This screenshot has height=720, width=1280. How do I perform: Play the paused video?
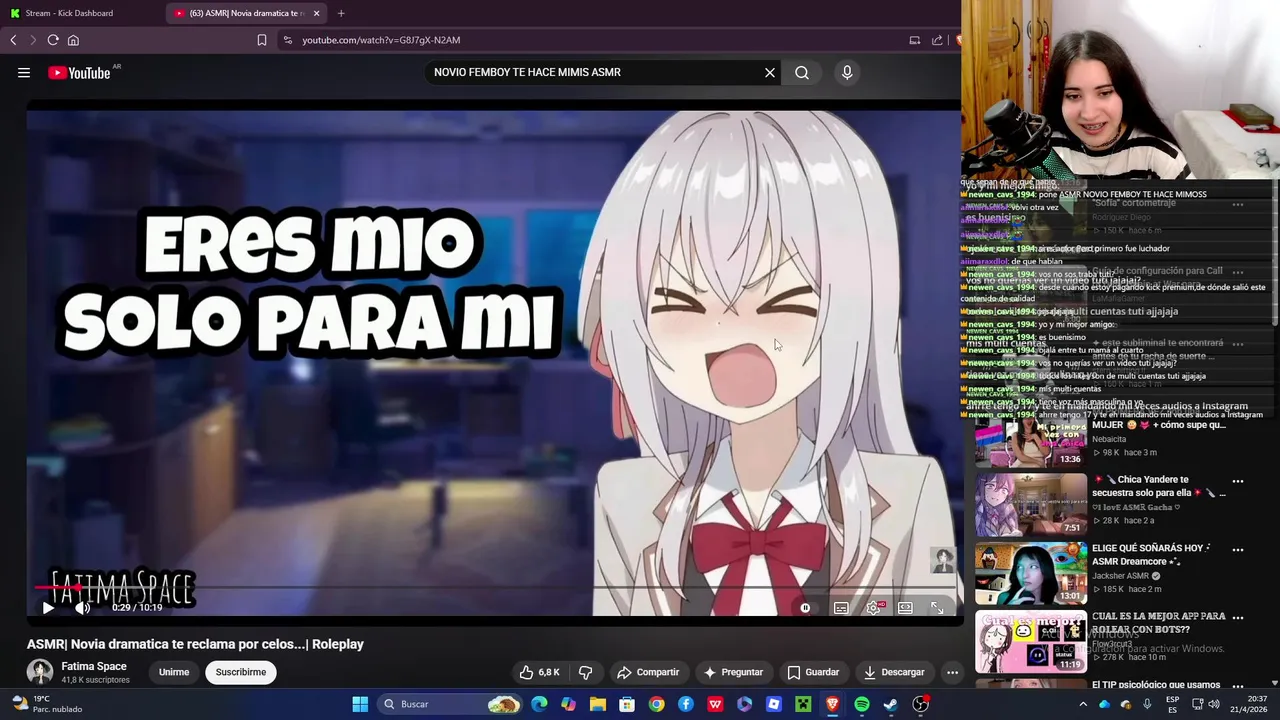48,607
